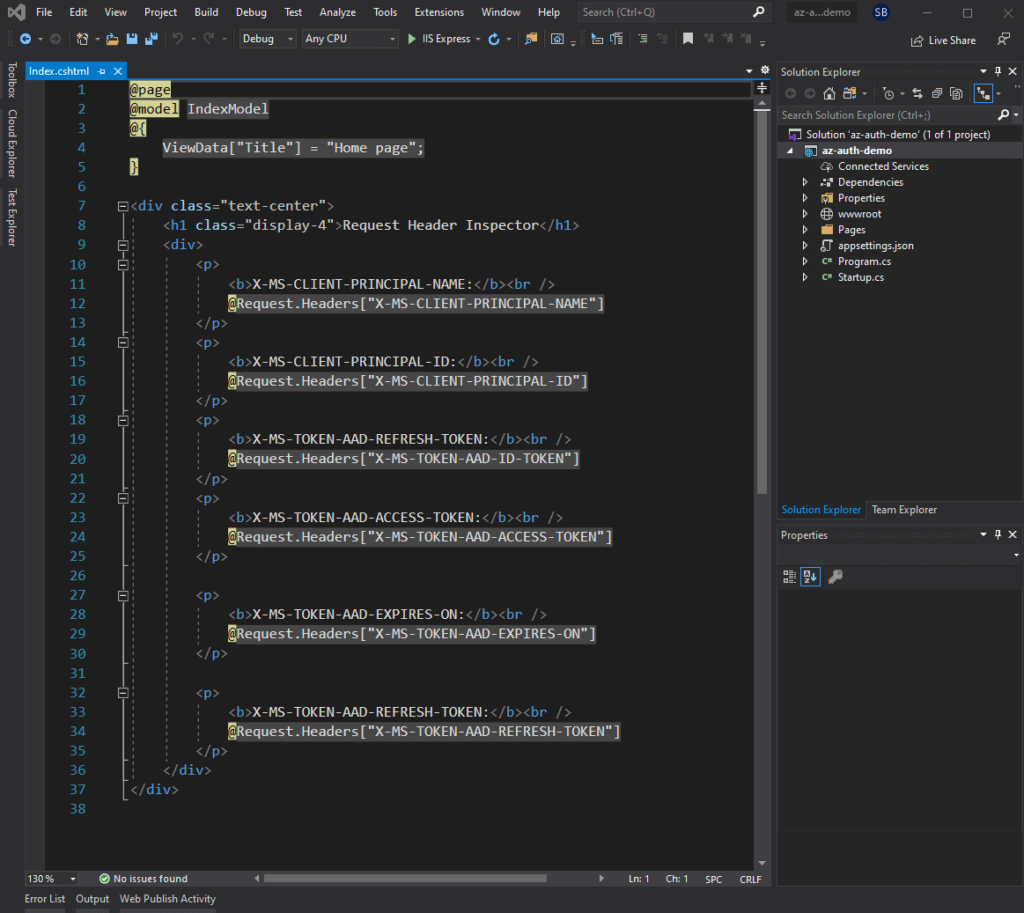This screenshot has width=1024, height=913.
Task: Start IIS Express with the green play icon
Action: [411, 39]
